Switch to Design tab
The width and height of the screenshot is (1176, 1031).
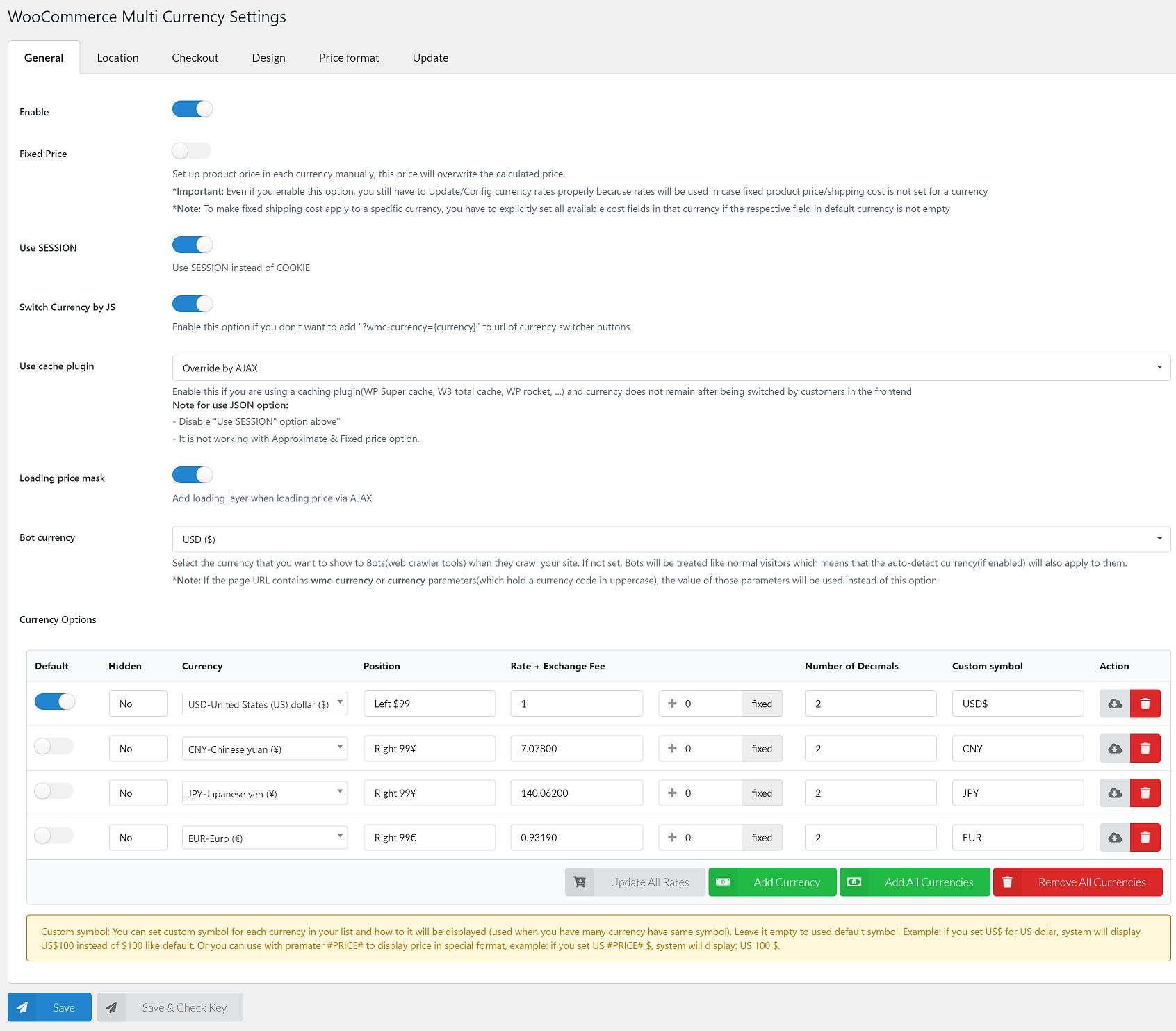coord(269,58)
